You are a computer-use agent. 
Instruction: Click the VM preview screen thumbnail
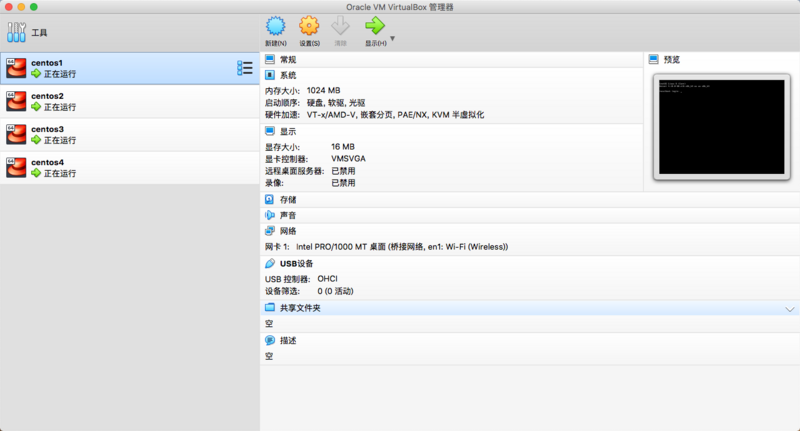[x=721, y=126]
